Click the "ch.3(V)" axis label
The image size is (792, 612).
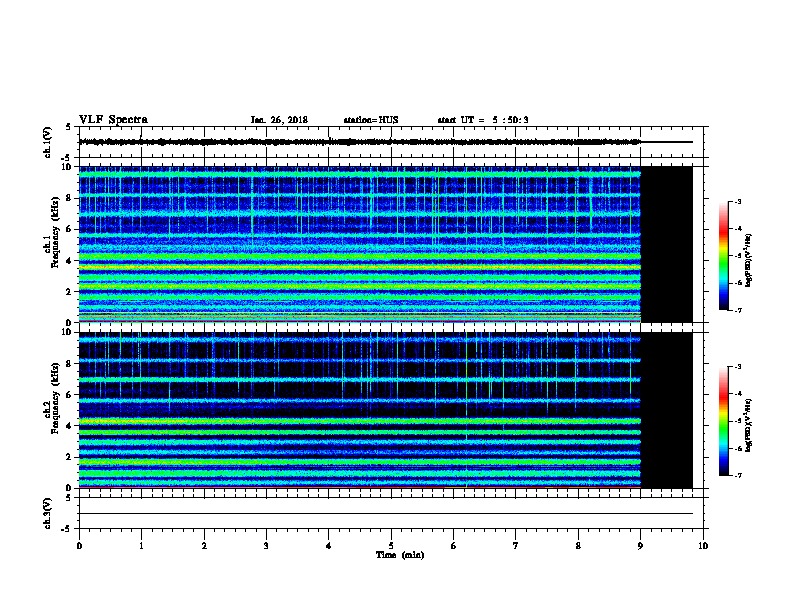(47, 513)
